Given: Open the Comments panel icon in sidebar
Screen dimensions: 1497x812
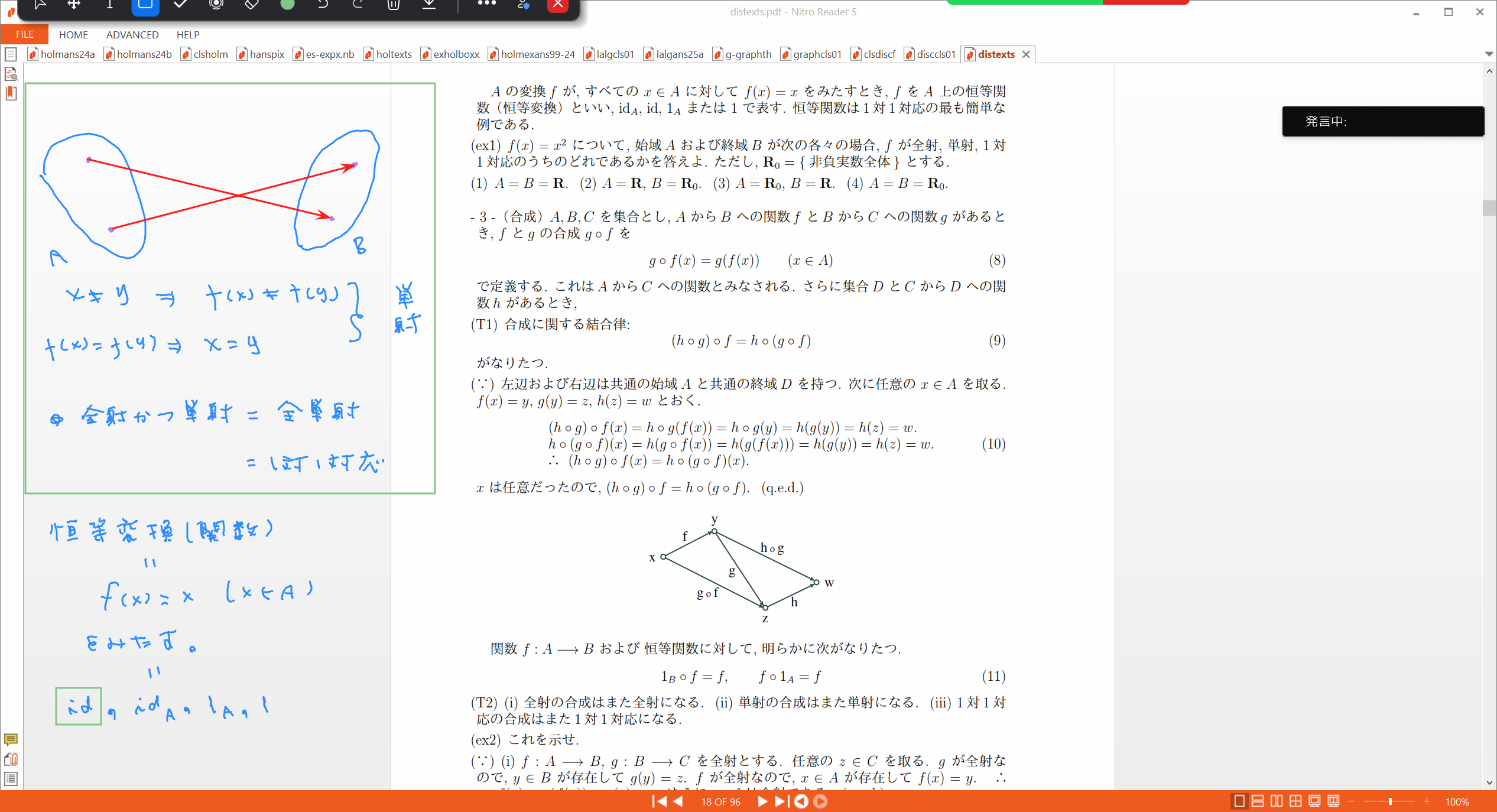Looking at the screenshot, I should (11, 739).
